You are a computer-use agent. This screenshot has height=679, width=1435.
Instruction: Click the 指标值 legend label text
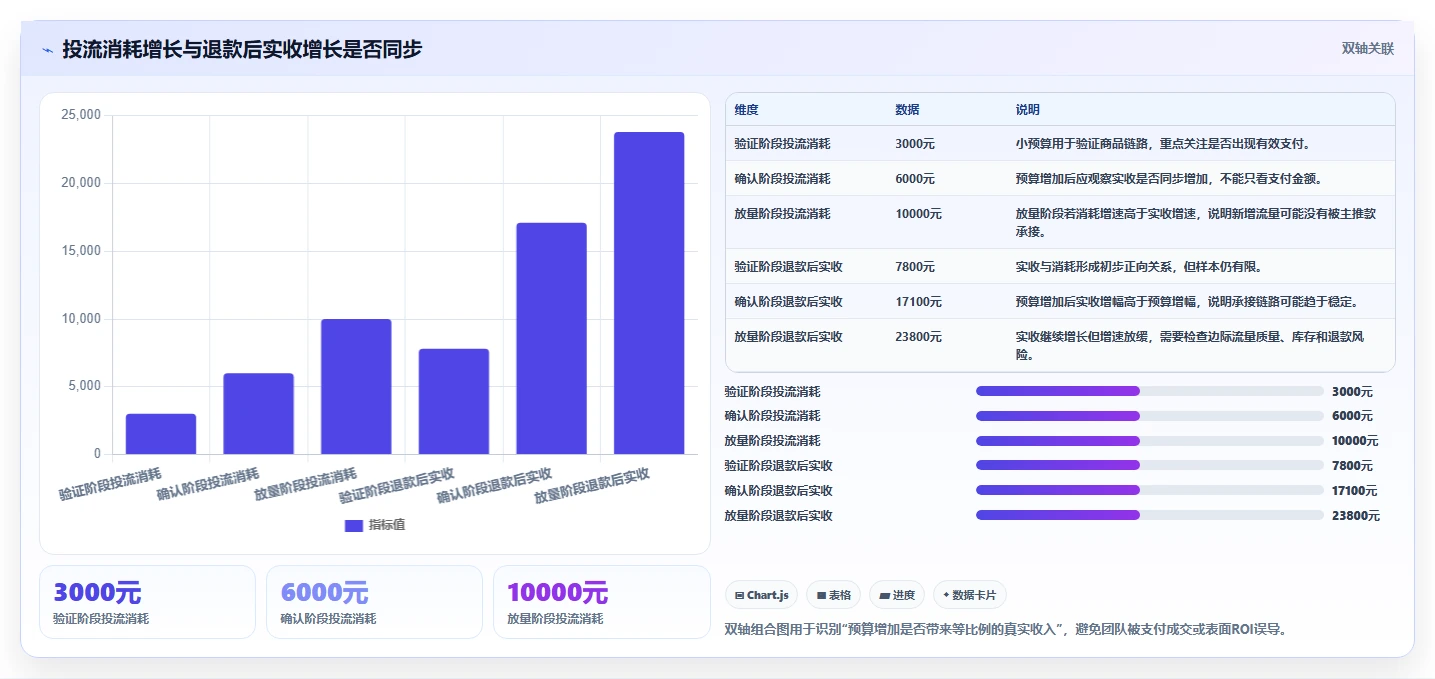click(x=387, y=525)
